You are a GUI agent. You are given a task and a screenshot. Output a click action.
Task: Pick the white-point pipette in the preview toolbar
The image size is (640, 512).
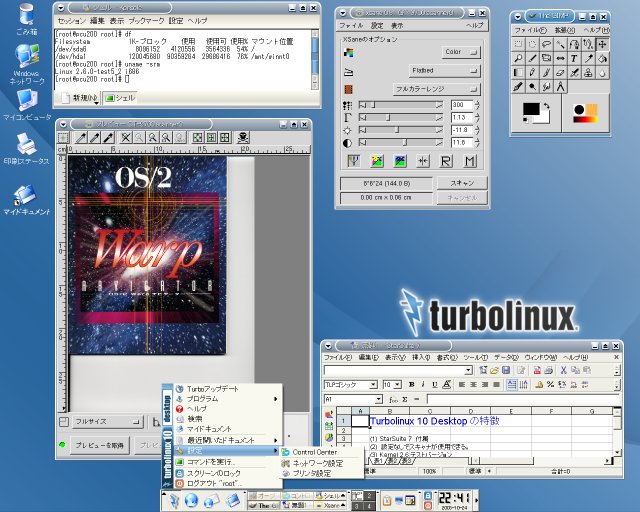[x=81, y=138]
